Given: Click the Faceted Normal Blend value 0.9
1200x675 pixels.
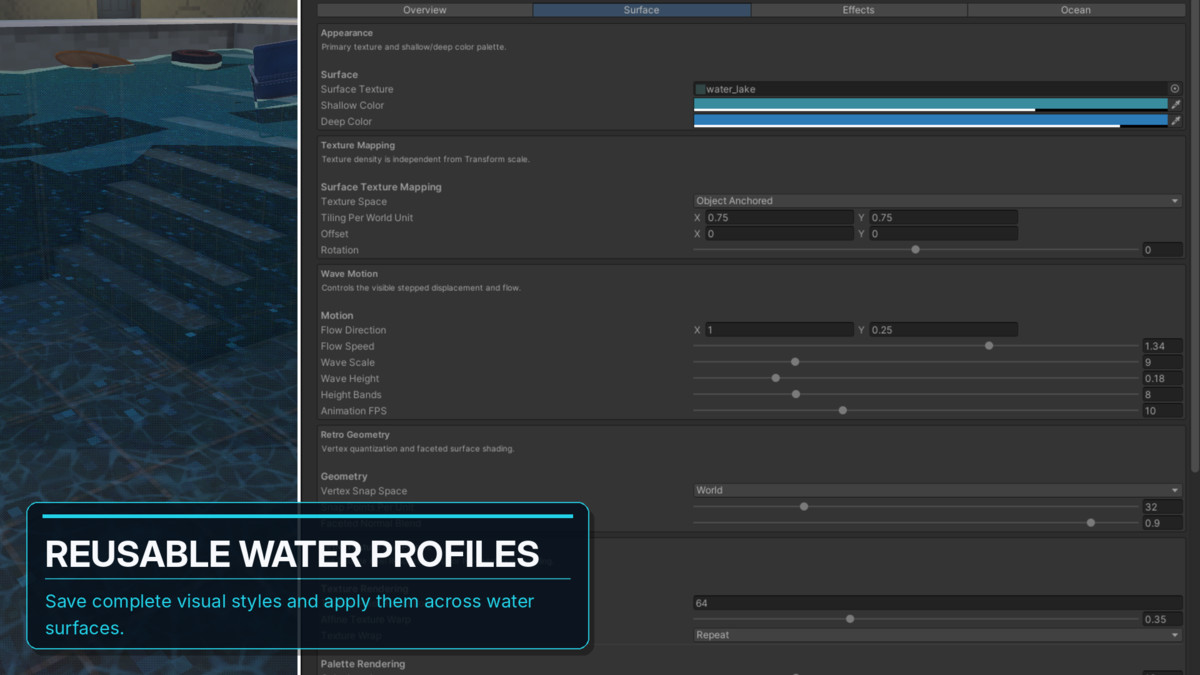Looking at the screenshot, I should click(x=1162, y=523).
